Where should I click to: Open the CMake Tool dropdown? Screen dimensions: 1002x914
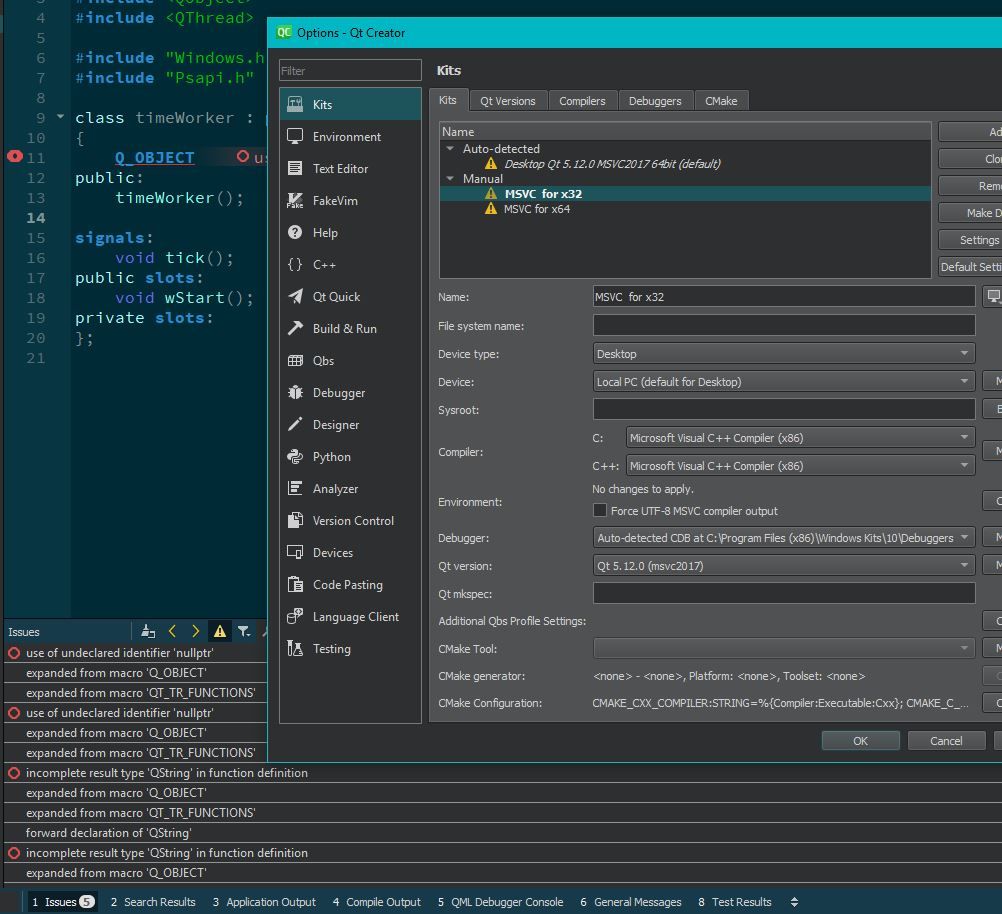click(784, 648)
